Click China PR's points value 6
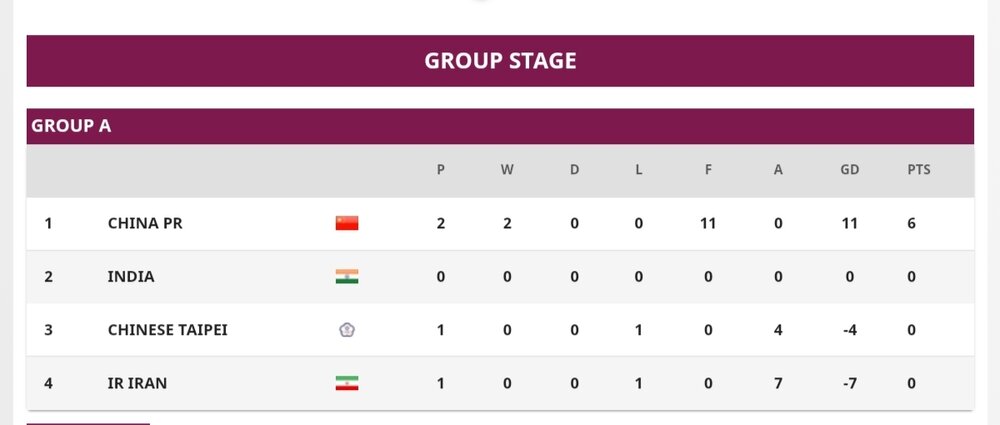1000x425 pixels. pyautogui.click(x=912, y=223)
